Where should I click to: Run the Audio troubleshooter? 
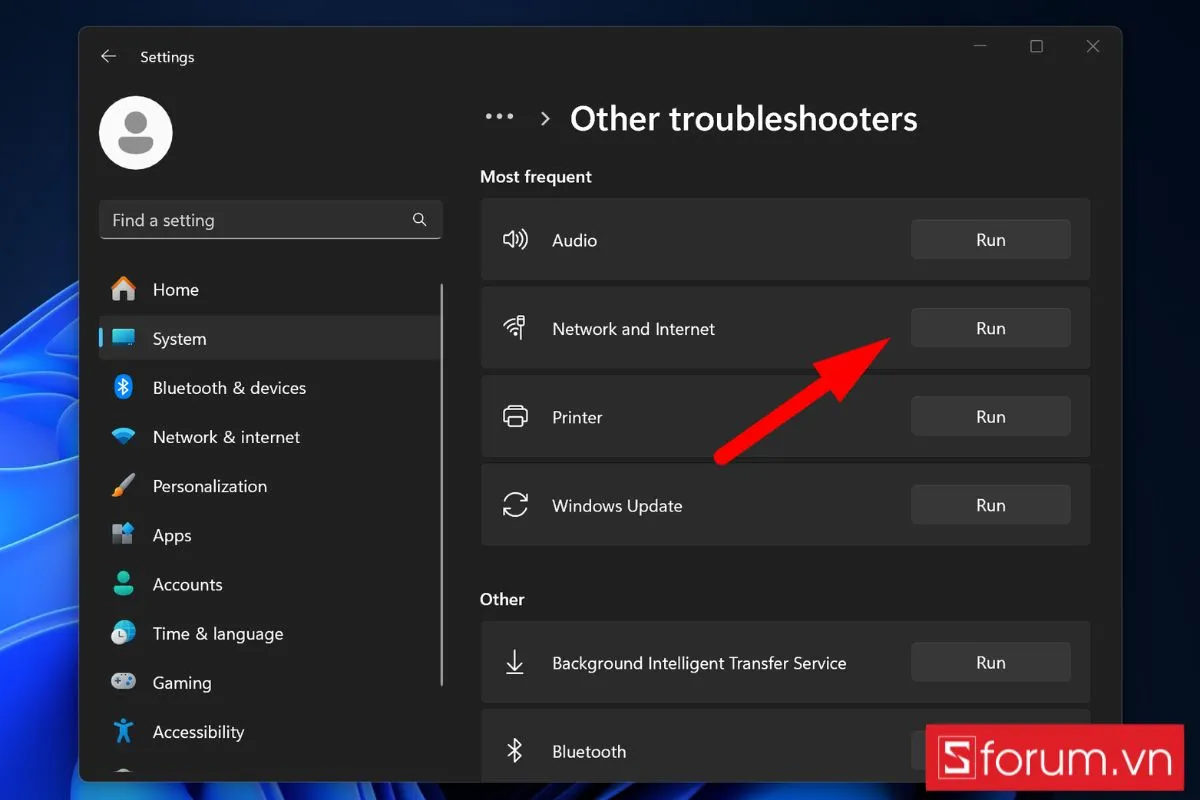[990, 240]
